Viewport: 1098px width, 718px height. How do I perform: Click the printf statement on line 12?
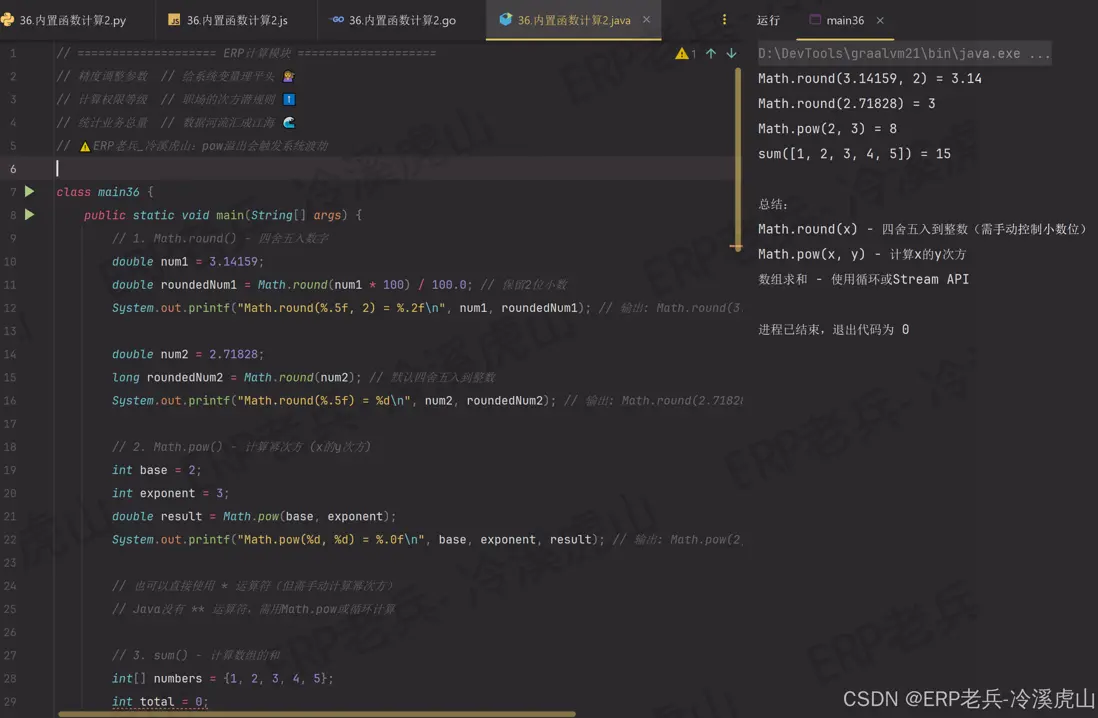click(x=351, y=308)
